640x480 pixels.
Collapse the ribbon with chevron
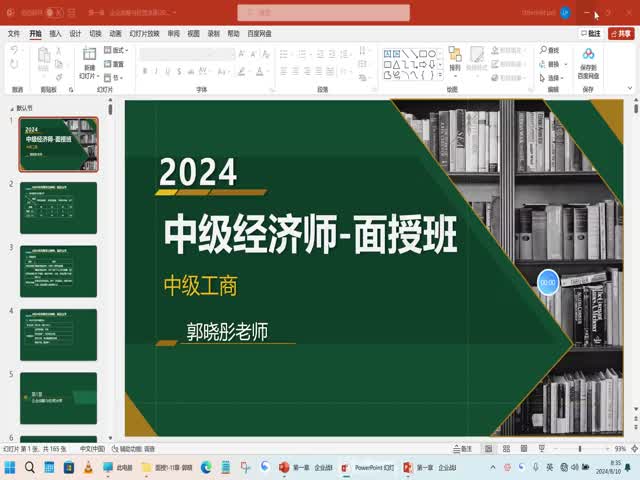coord(630,88)
